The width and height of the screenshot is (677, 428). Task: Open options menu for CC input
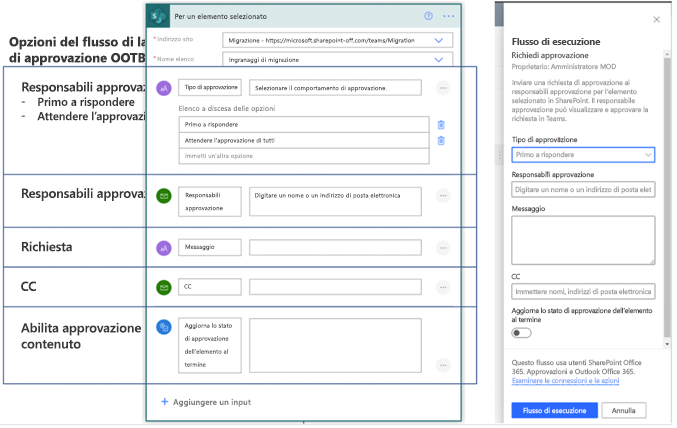[x=445, y=289]
